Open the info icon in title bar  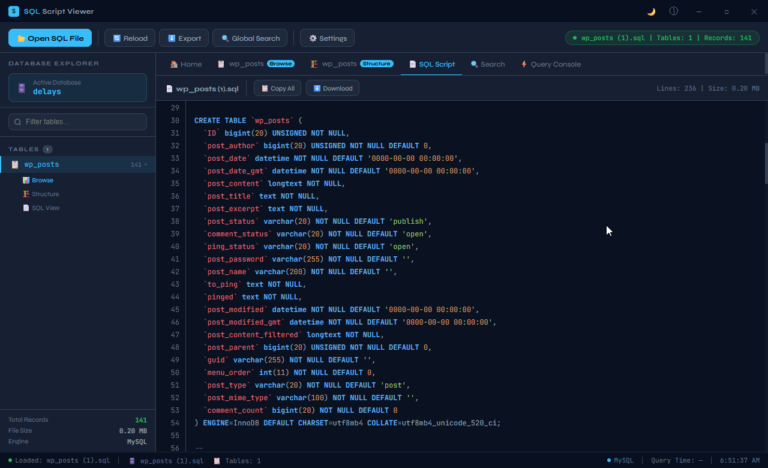[674, 11]
